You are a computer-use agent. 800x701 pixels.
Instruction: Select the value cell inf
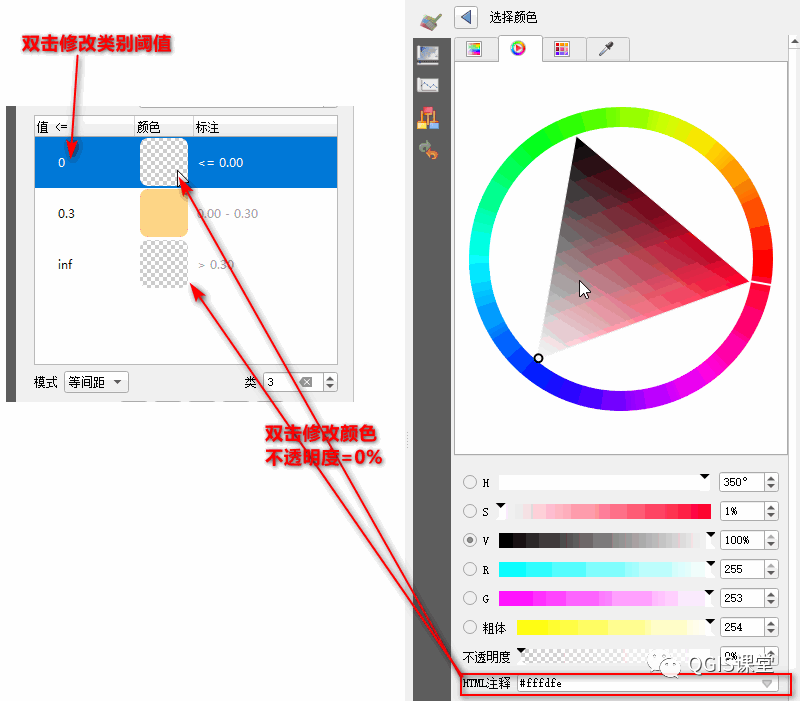click(x=65, y=264)
